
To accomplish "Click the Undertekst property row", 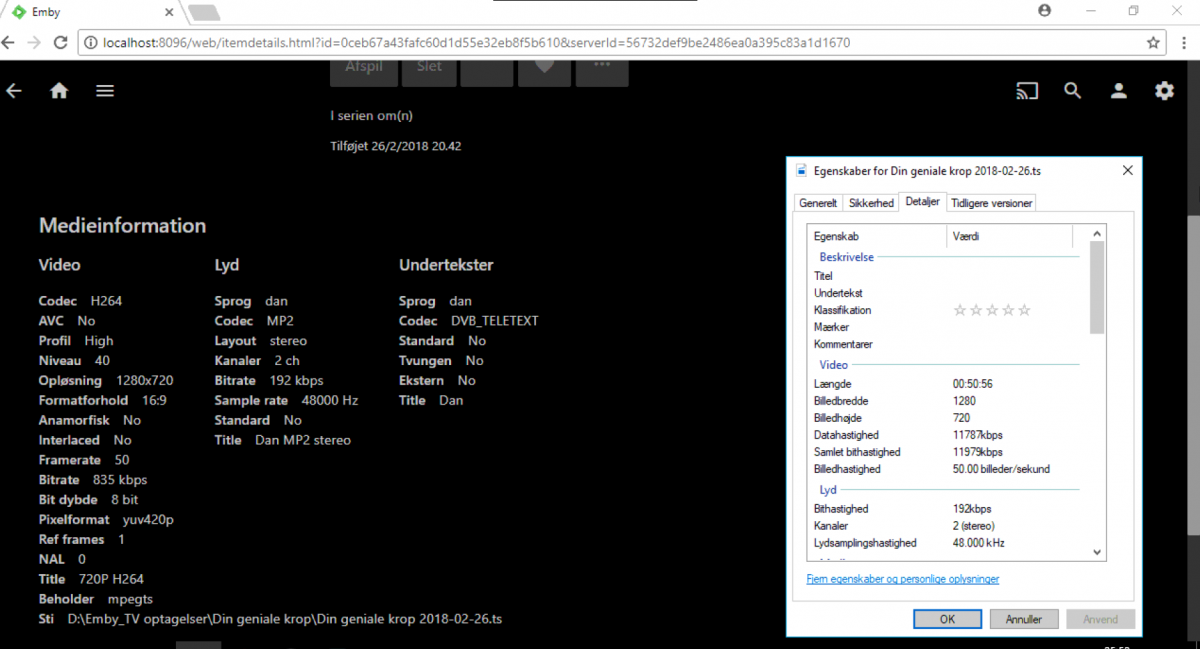I will coord(947,293).
